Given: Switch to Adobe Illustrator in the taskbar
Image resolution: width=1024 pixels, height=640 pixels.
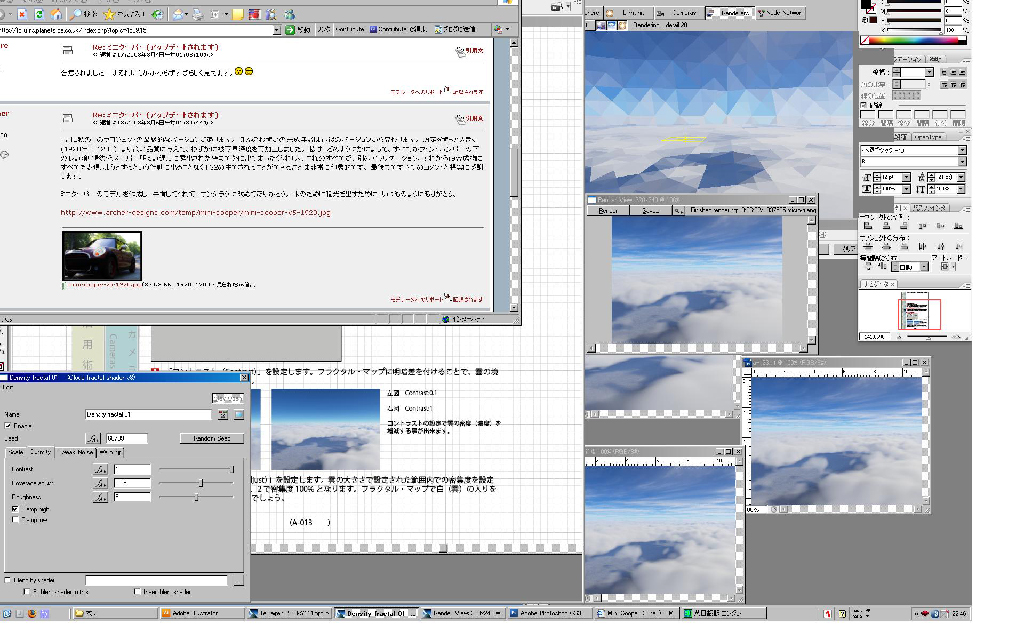Looking at the screenshot, I should [200, 613].
